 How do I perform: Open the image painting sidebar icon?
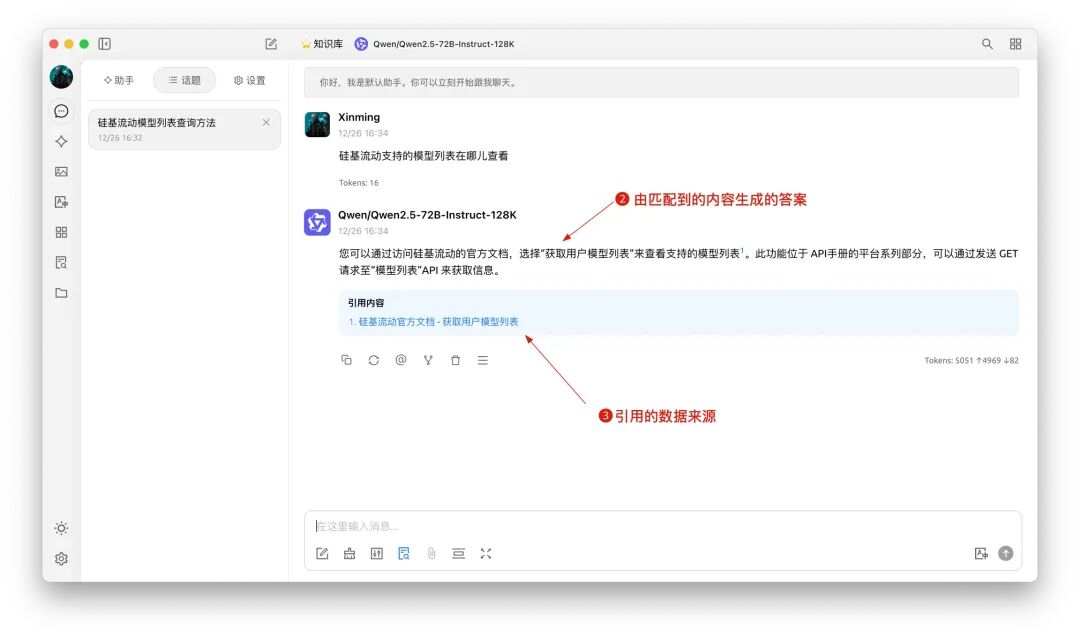tap(61, 172)
